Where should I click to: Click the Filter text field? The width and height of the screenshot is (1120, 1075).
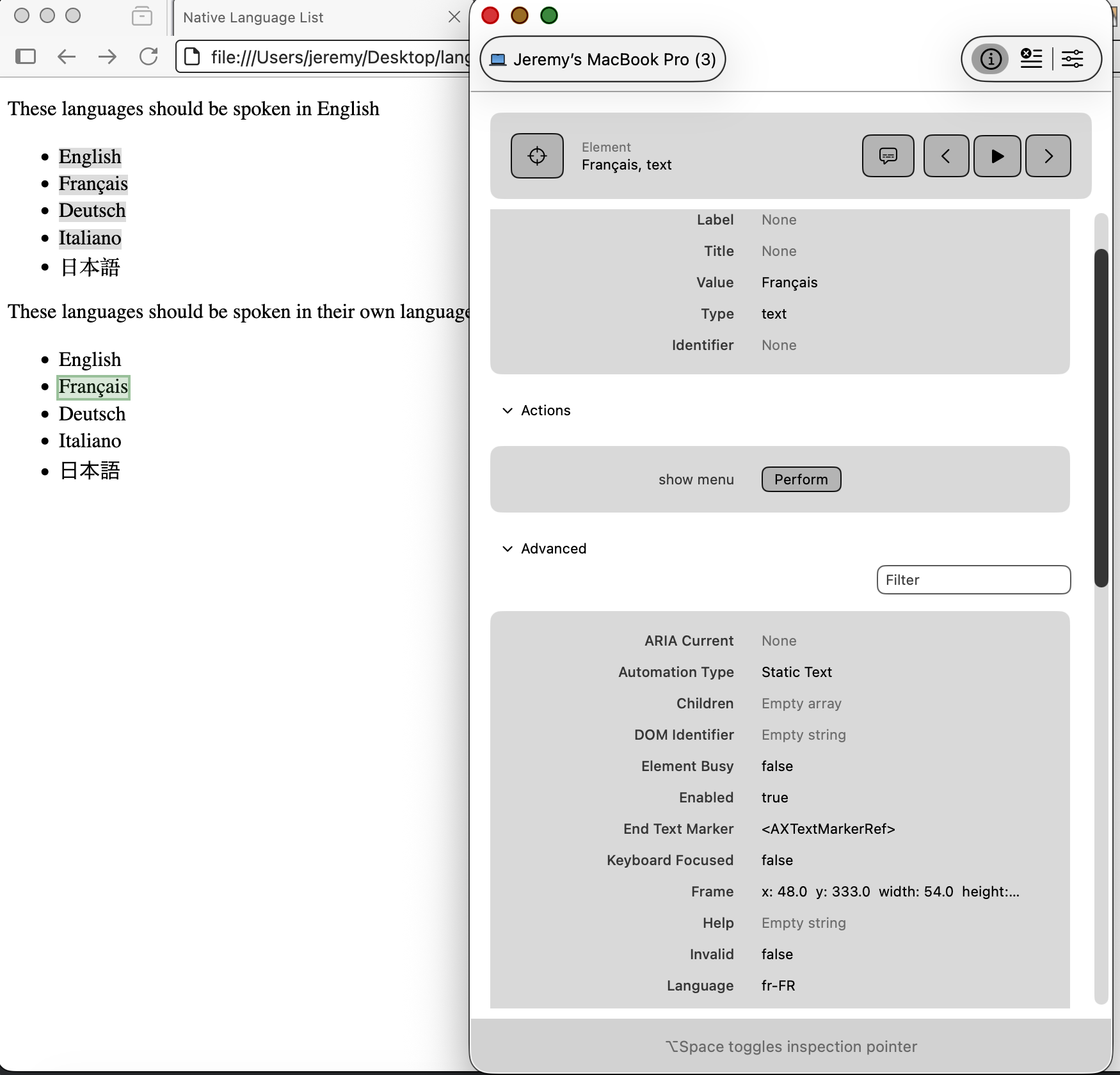(x=973, y=580)
